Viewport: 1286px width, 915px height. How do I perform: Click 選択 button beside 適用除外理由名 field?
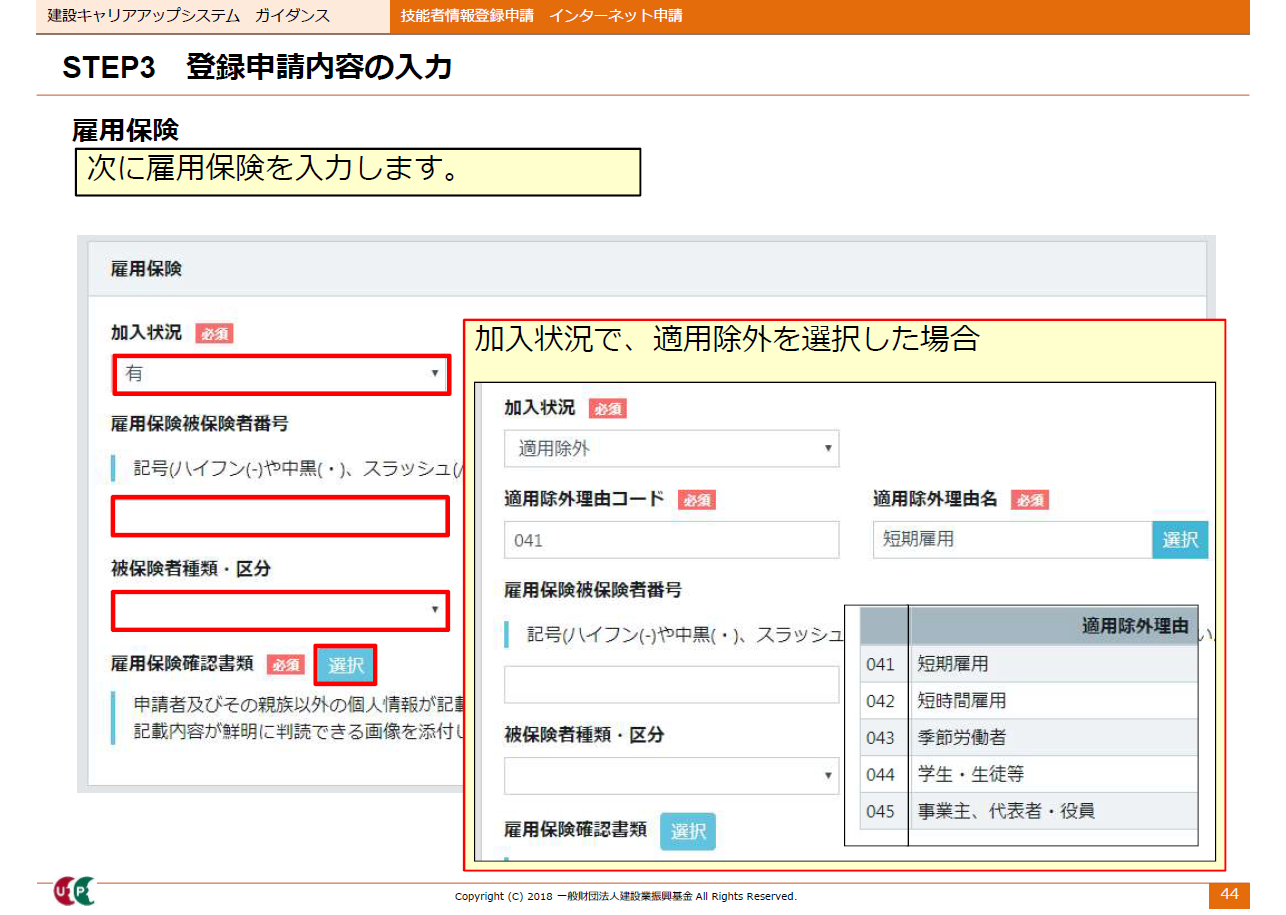1180,540
